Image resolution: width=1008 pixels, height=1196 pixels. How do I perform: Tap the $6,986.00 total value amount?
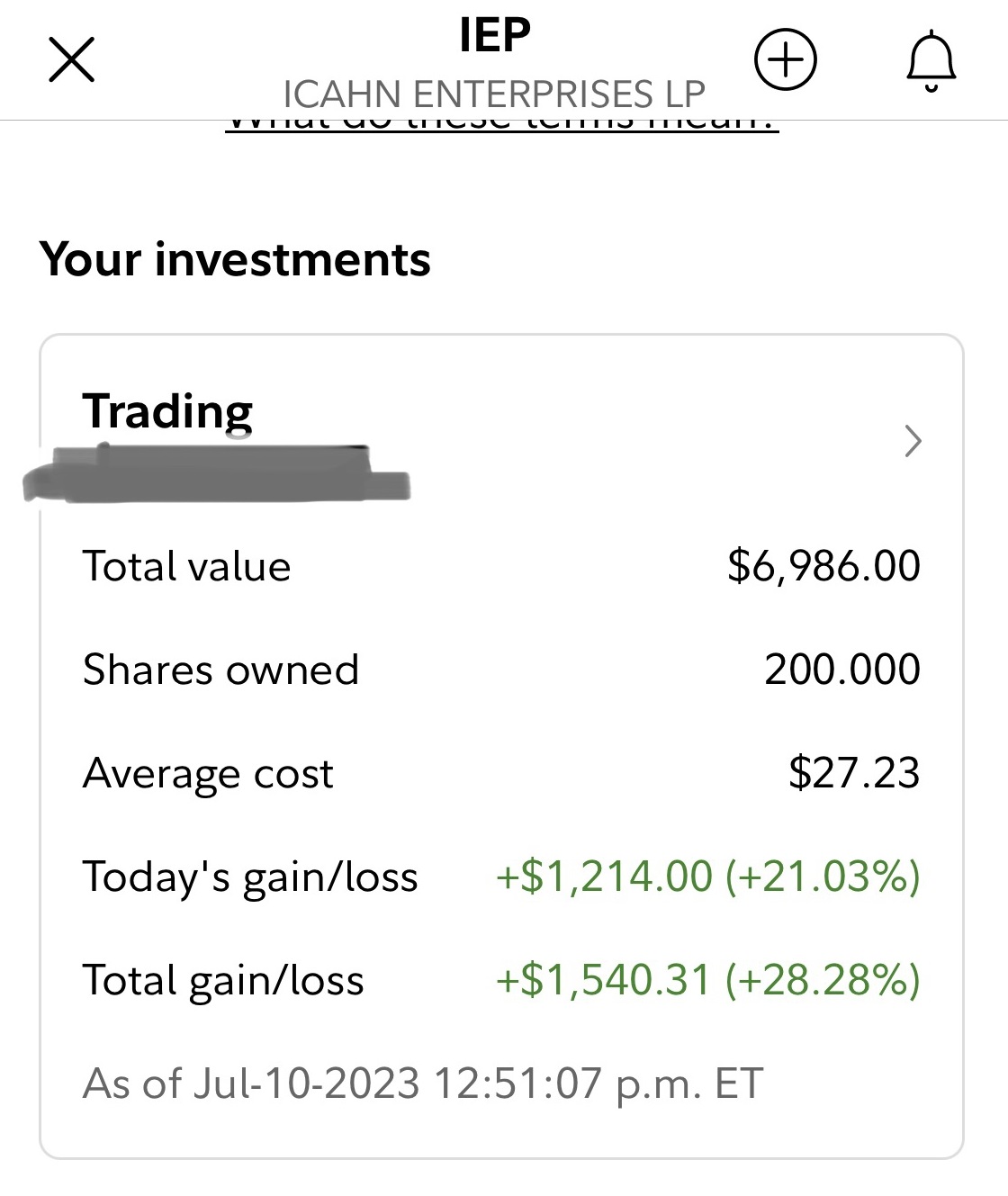(823, 566)
